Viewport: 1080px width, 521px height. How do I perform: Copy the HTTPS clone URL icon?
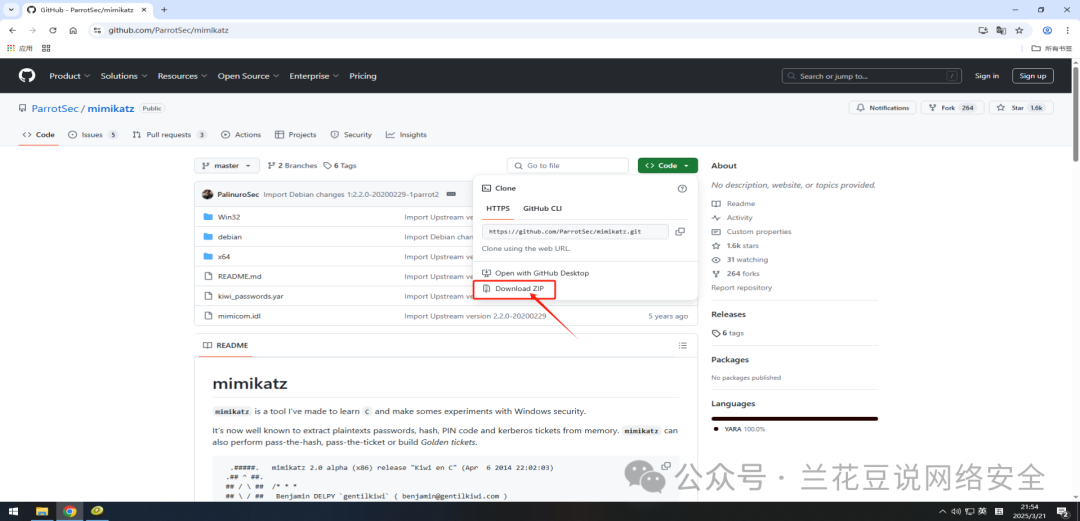(x=680, y=231)
